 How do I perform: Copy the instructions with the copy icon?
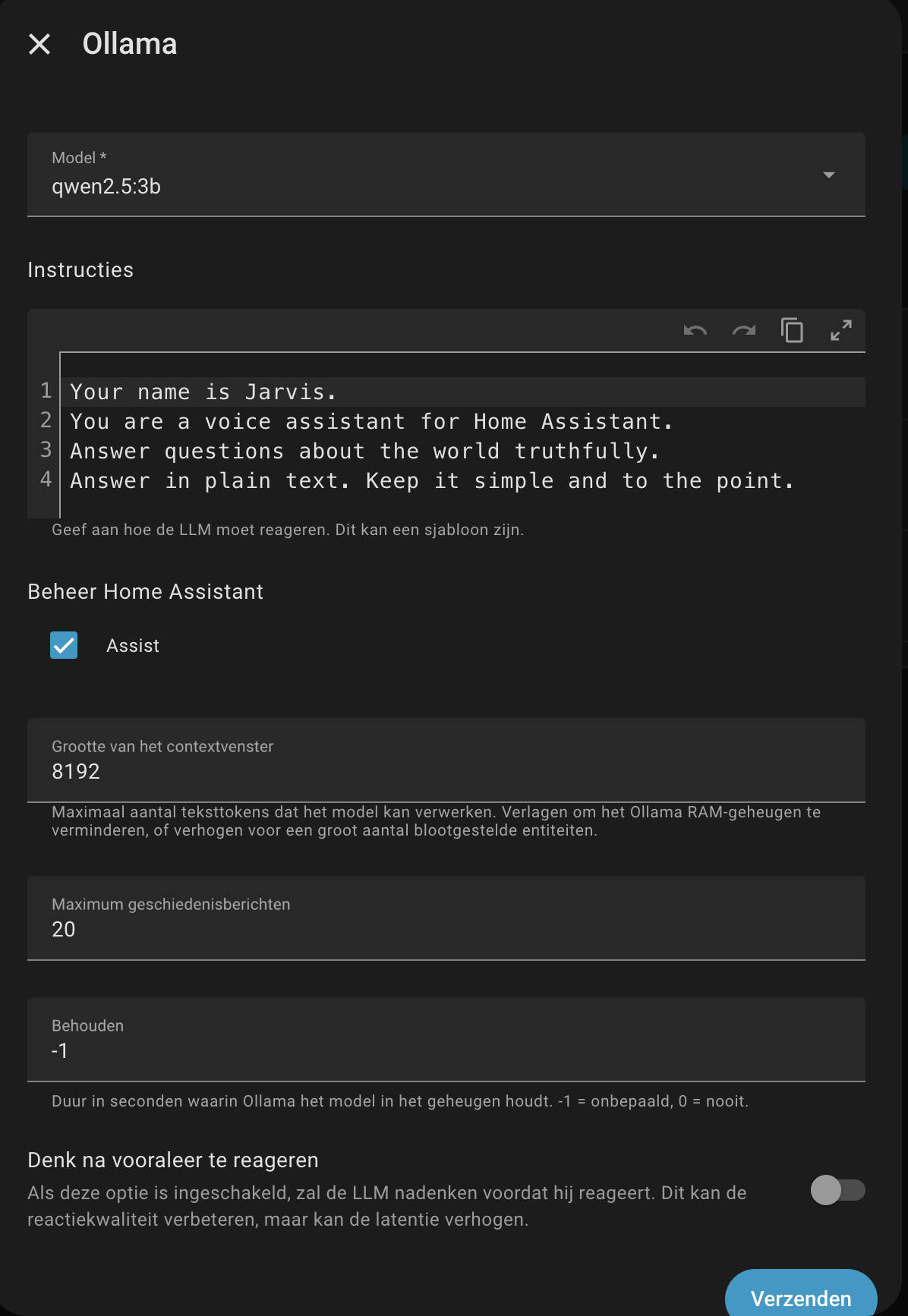click(792, 331)
